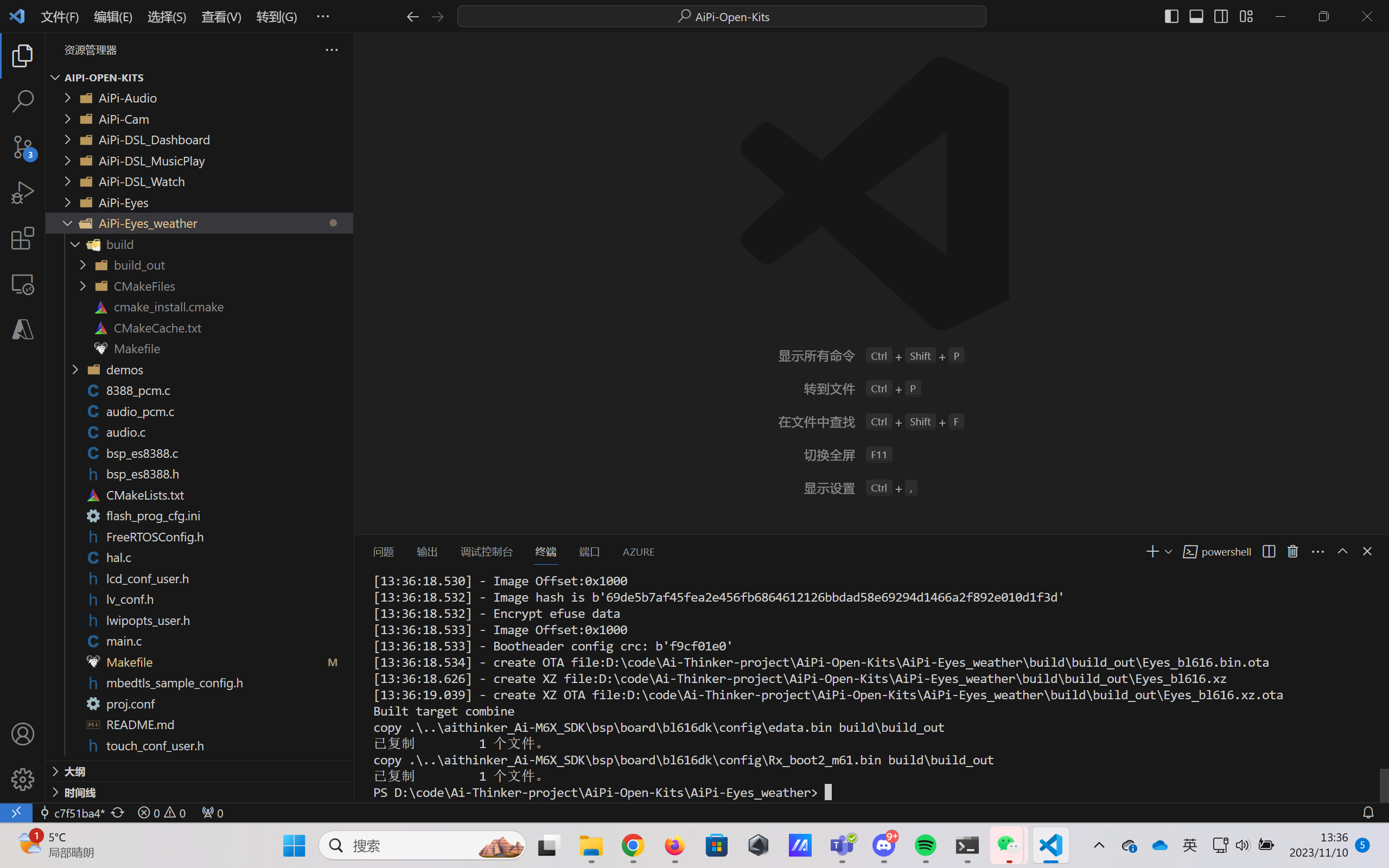Go back with the left arrow
This screenshot has width=1389, height=868.
(x=412, y=17)
